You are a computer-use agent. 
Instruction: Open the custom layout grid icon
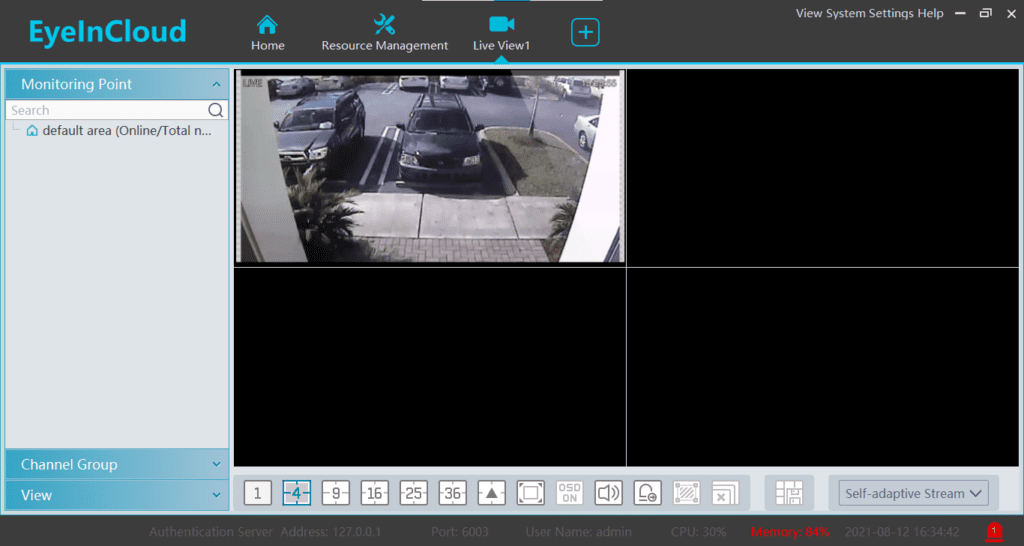point(789,493)
